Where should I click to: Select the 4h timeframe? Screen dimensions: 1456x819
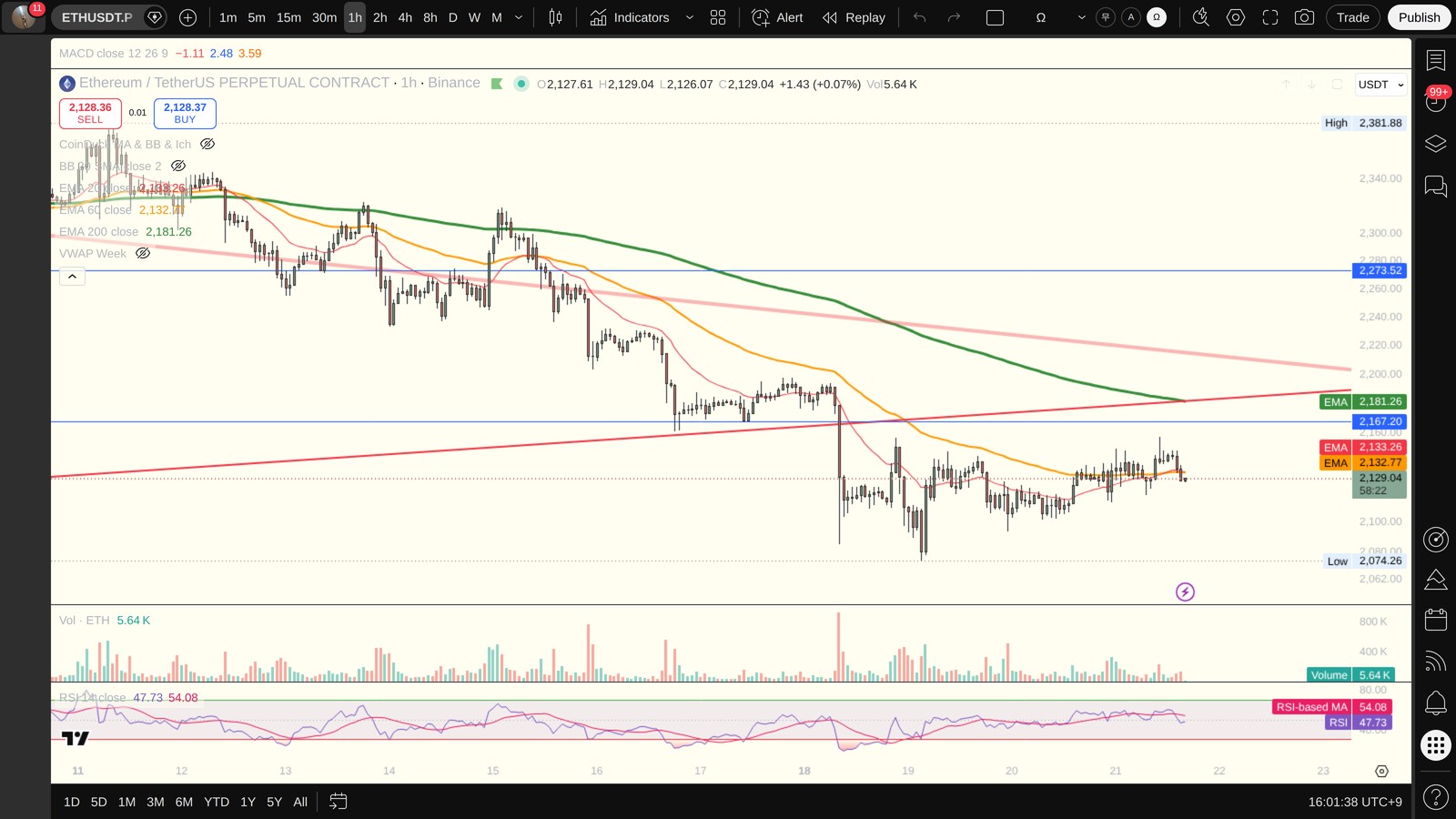(406, 17)
